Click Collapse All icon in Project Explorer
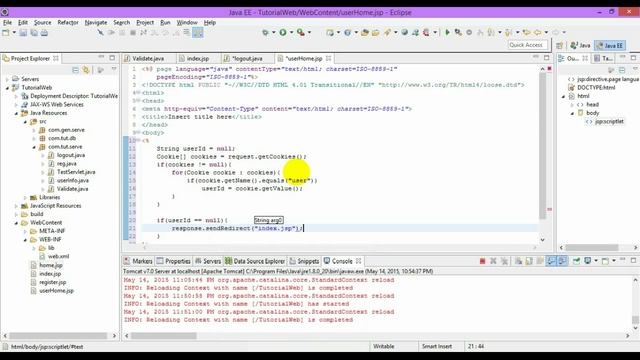640x360 pixels. (x=76, y=70)
